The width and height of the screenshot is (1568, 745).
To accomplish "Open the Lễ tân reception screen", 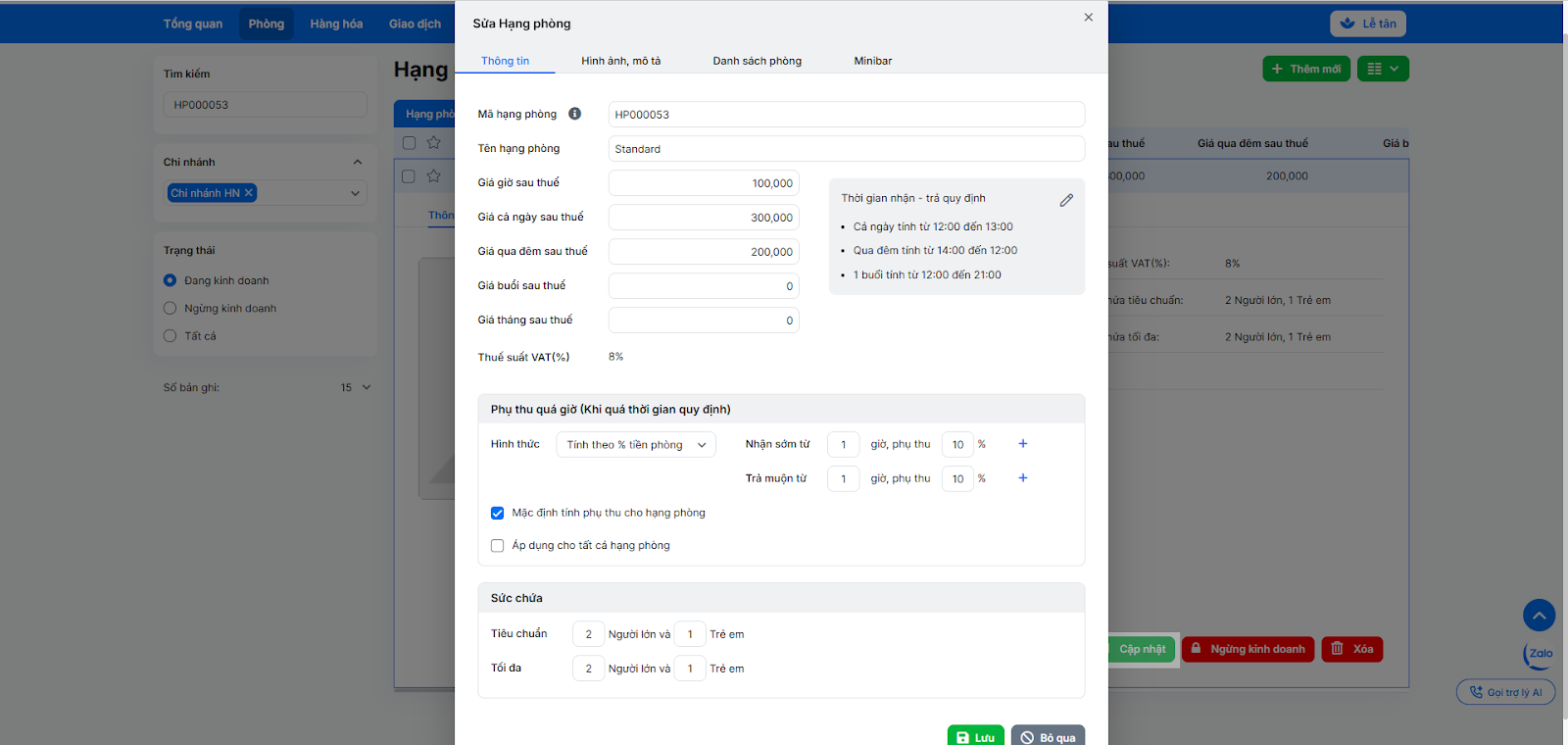I will (x=1368, y=24).
